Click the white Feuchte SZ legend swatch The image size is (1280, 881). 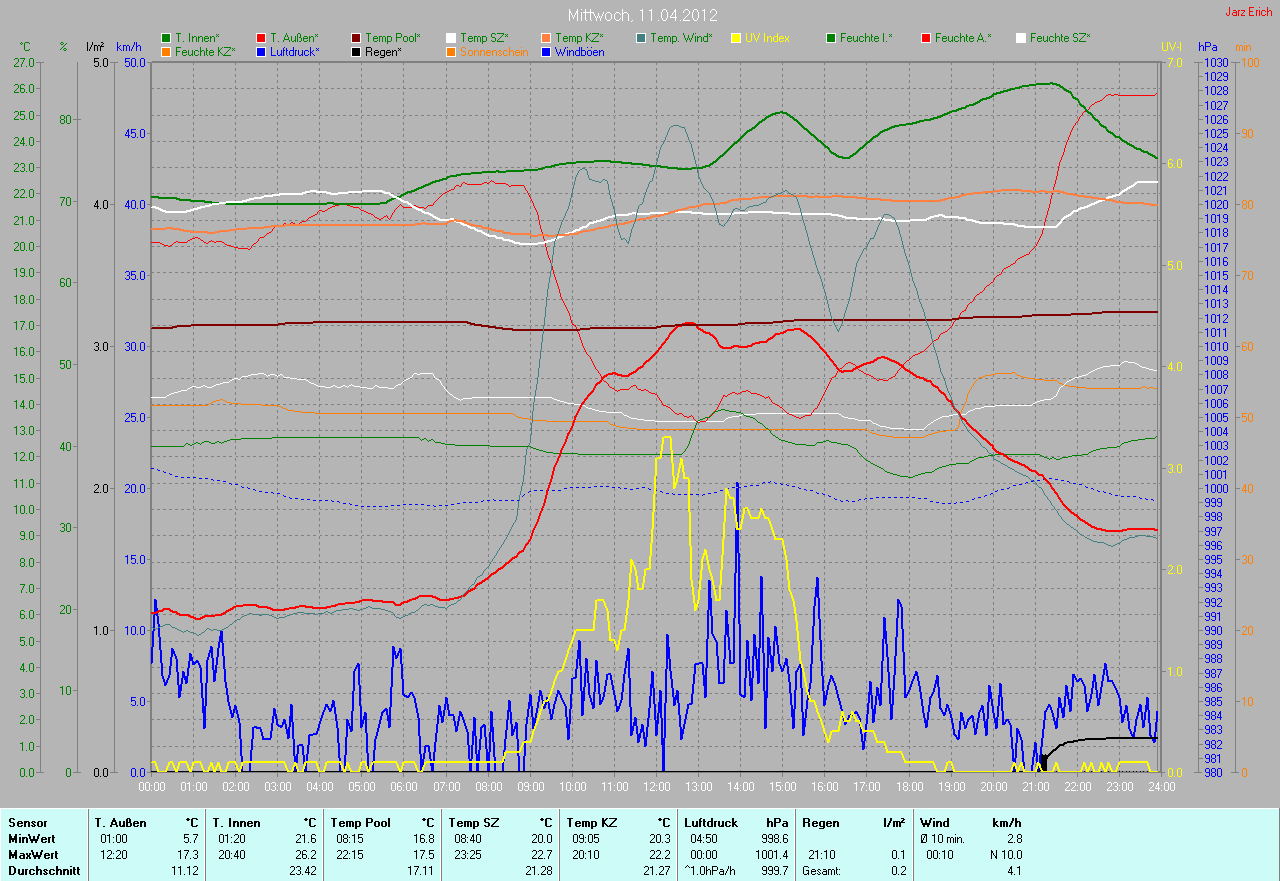[1021, 38]
